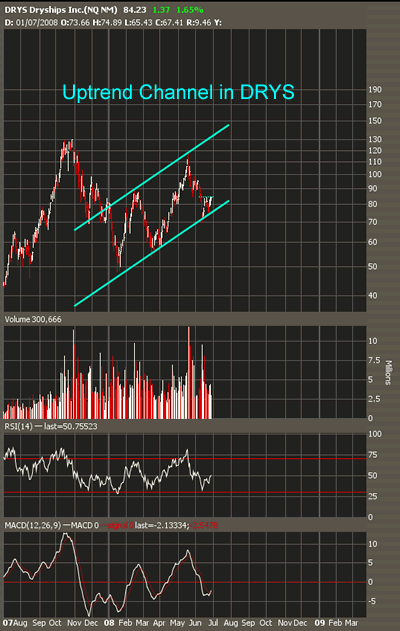This screenshot has height=631, width=400.
Task: Click the open value O:73.66
Action: (75, 23)
